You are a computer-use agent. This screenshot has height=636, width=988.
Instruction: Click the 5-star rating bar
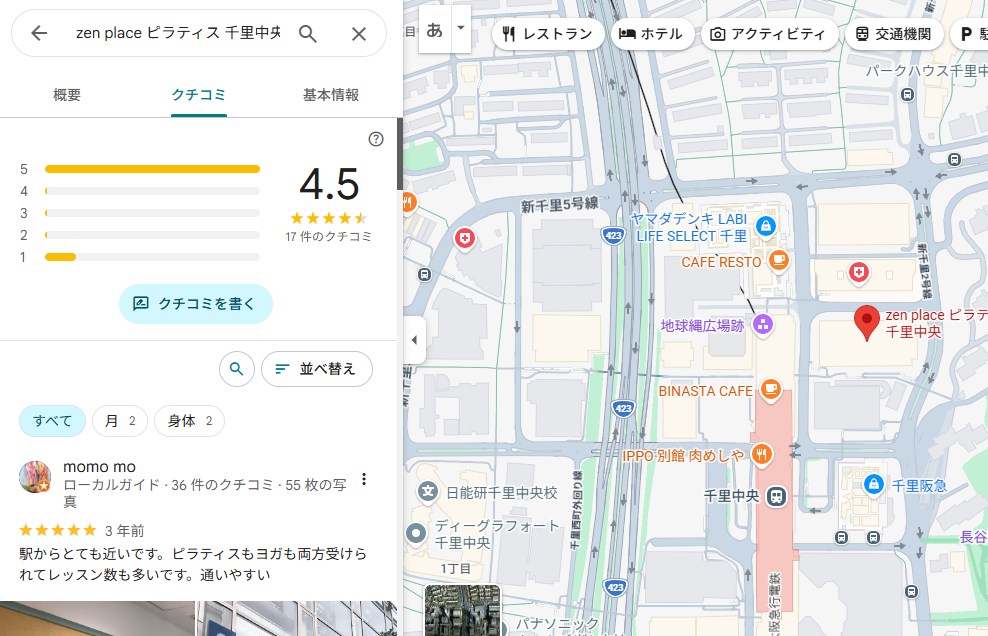click(x=152, y=169)
